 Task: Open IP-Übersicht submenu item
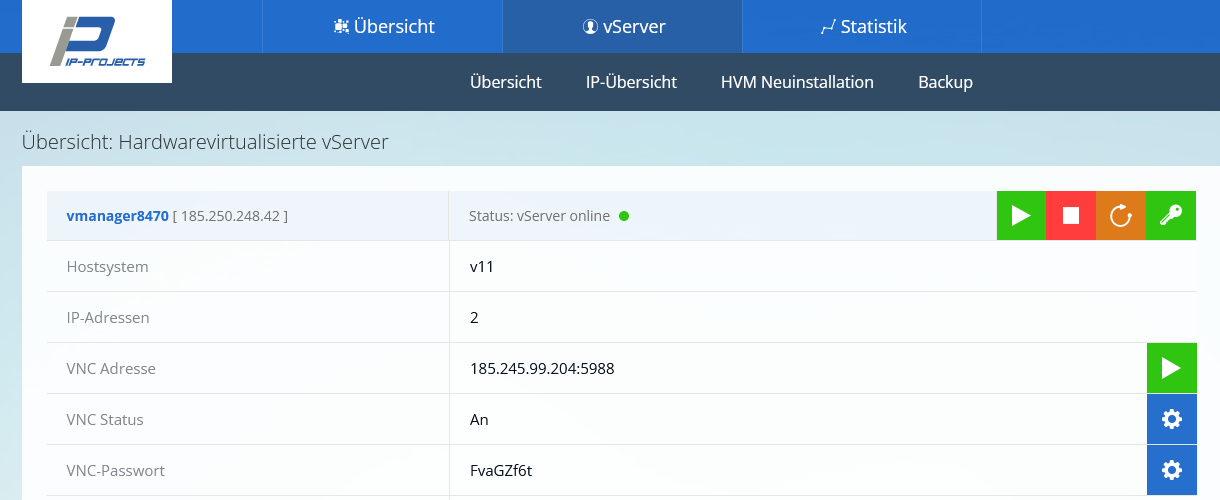[631, 82]
